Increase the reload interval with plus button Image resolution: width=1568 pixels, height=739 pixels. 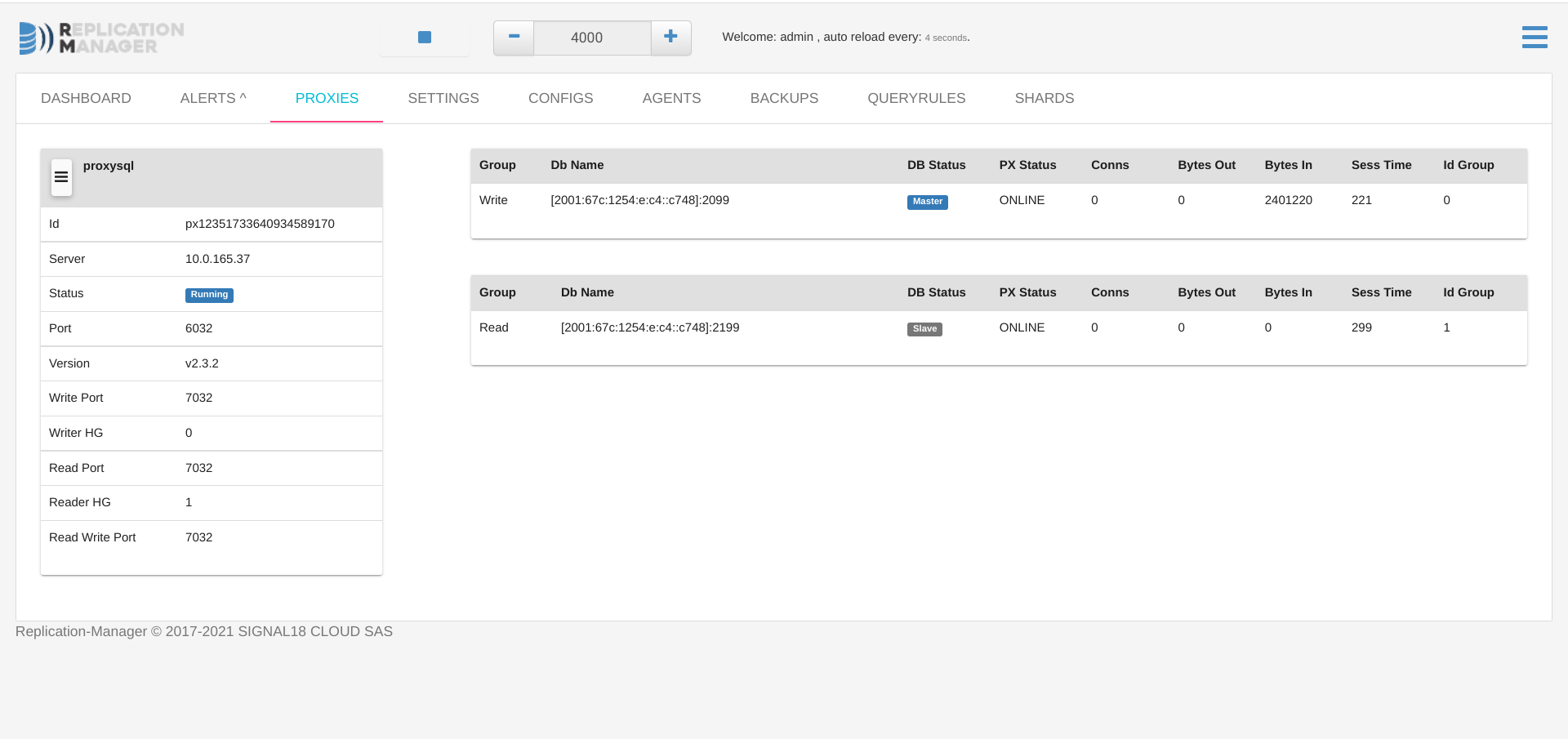(x=670, y=38)
